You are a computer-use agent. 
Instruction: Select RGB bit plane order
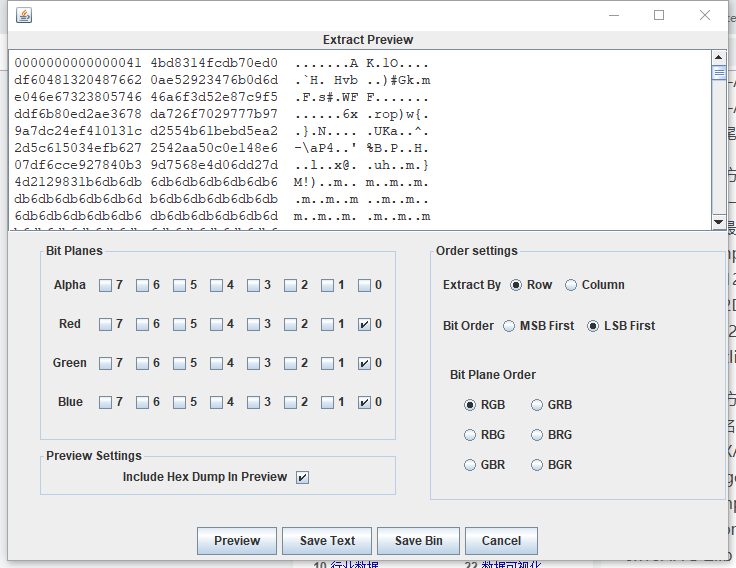coord(470,405)
